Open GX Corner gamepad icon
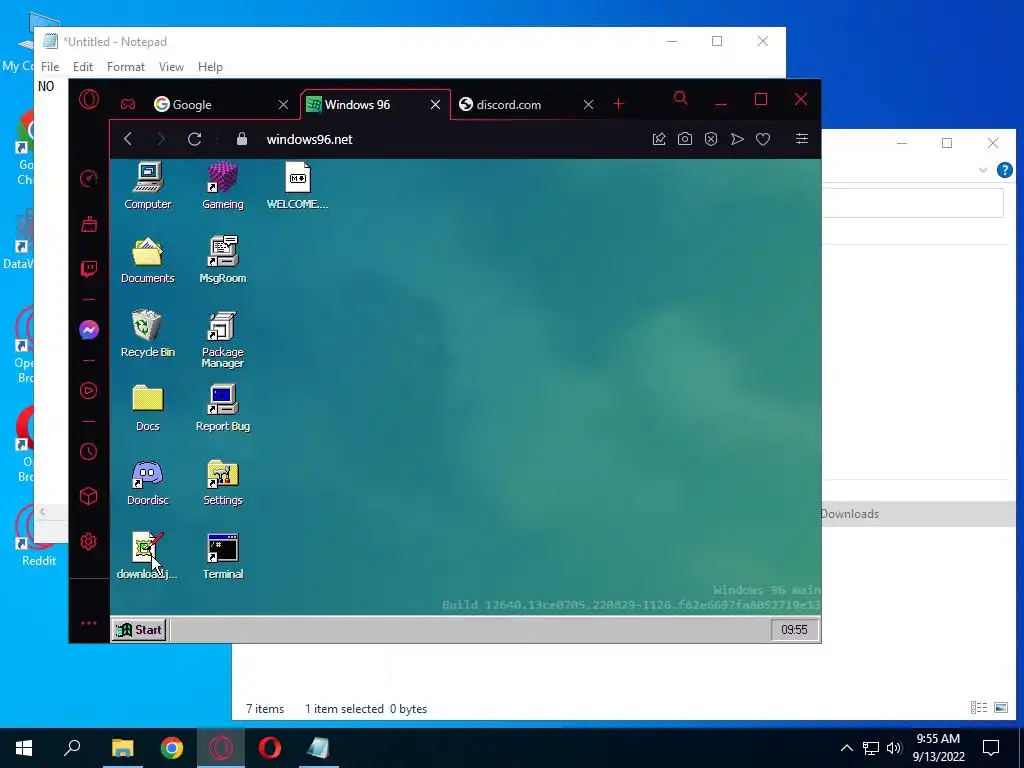1024x768 pixels. 128,104
